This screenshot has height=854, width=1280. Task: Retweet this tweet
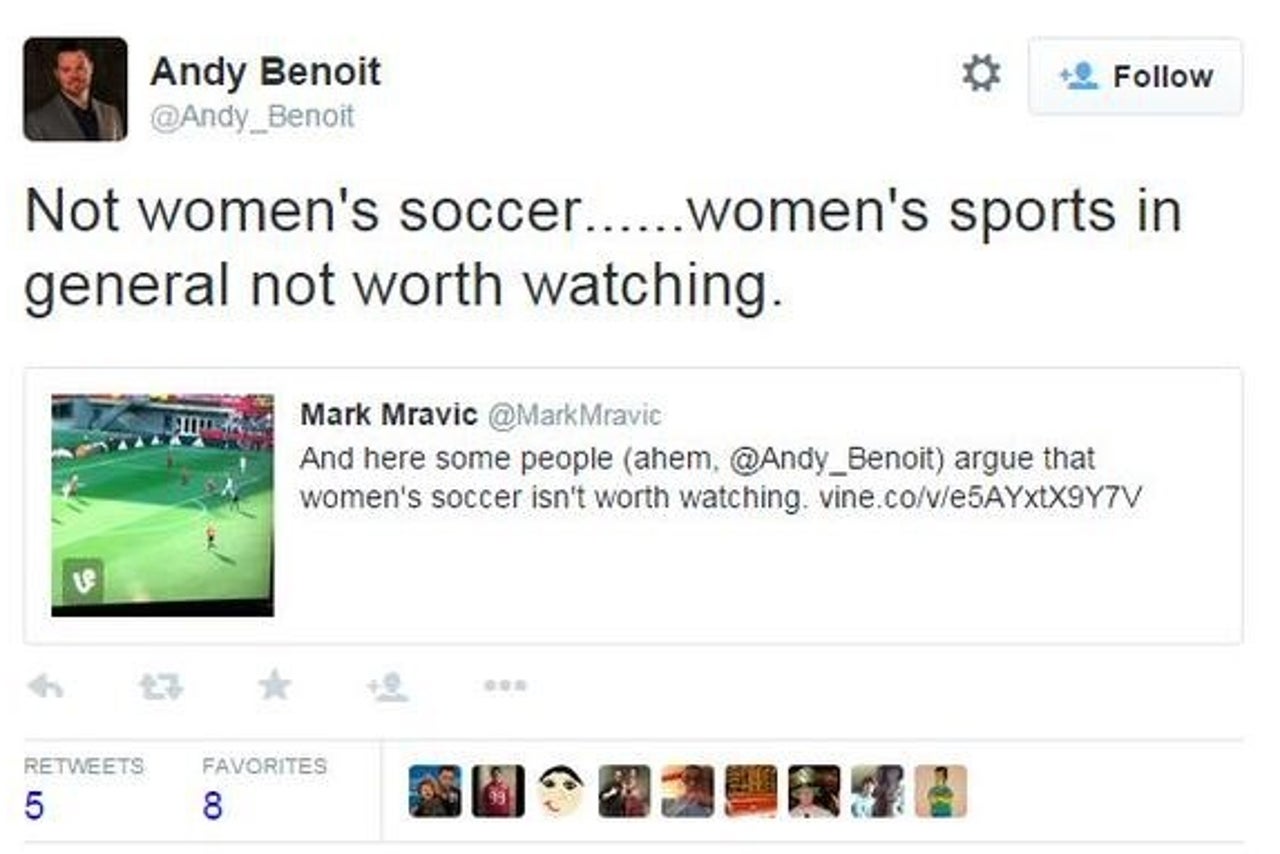click(x=159, y=686)
